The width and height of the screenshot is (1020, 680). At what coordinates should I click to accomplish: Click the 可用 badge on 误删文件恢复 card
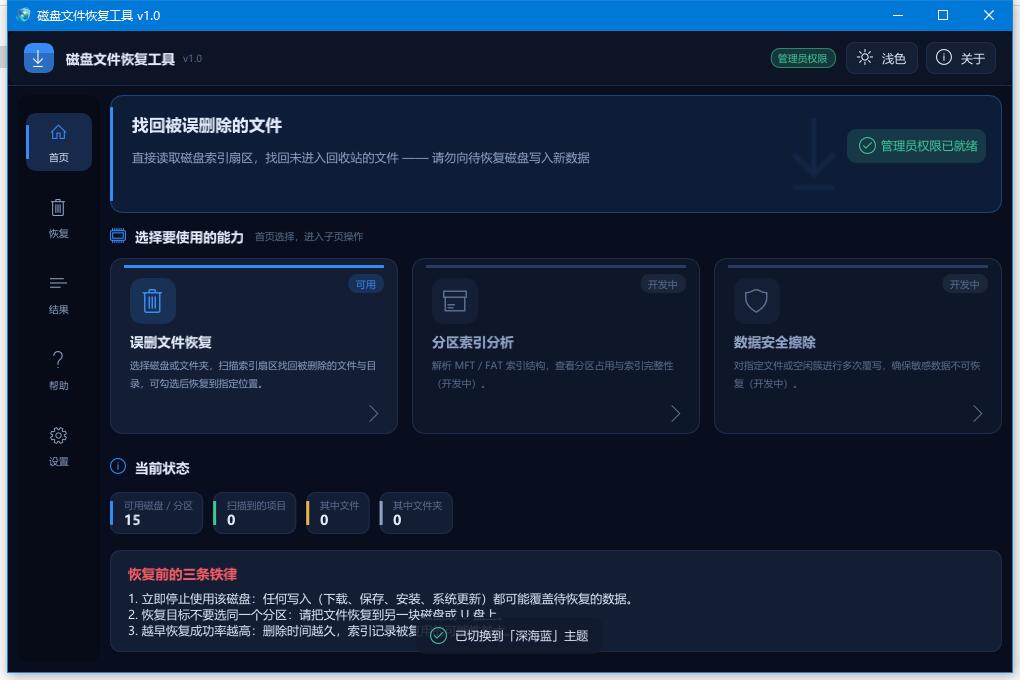(366, 284)
